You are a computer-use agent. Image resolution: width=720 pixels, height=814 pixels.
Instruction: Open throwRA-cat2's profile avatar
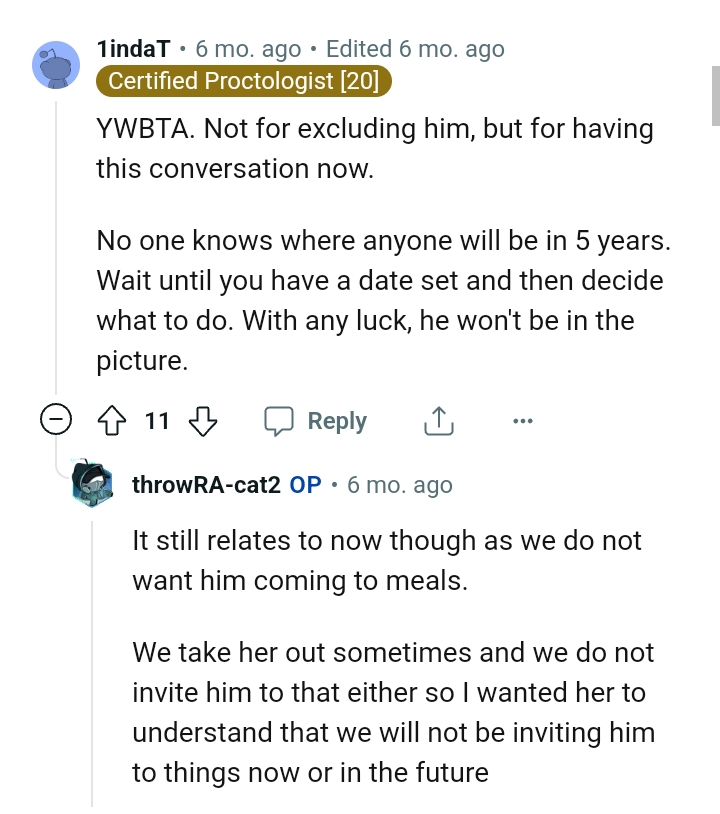click(x=97, y=485)
